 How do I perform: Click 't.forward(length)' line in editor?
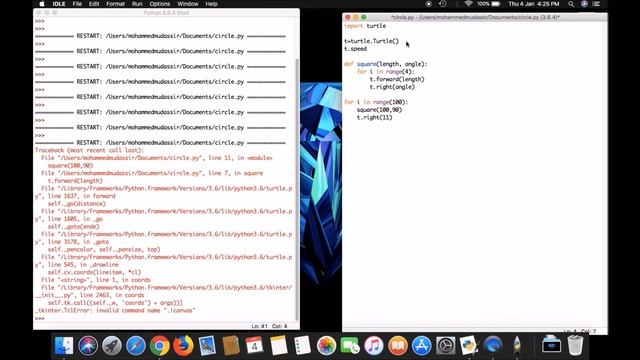[397, 80]
